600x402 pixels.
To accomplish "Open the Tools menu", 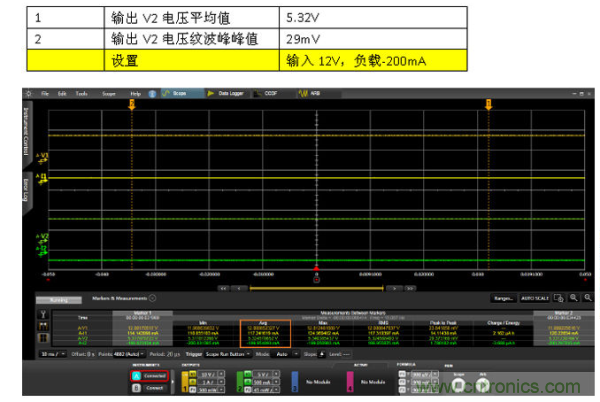I will tap(82, 92).
